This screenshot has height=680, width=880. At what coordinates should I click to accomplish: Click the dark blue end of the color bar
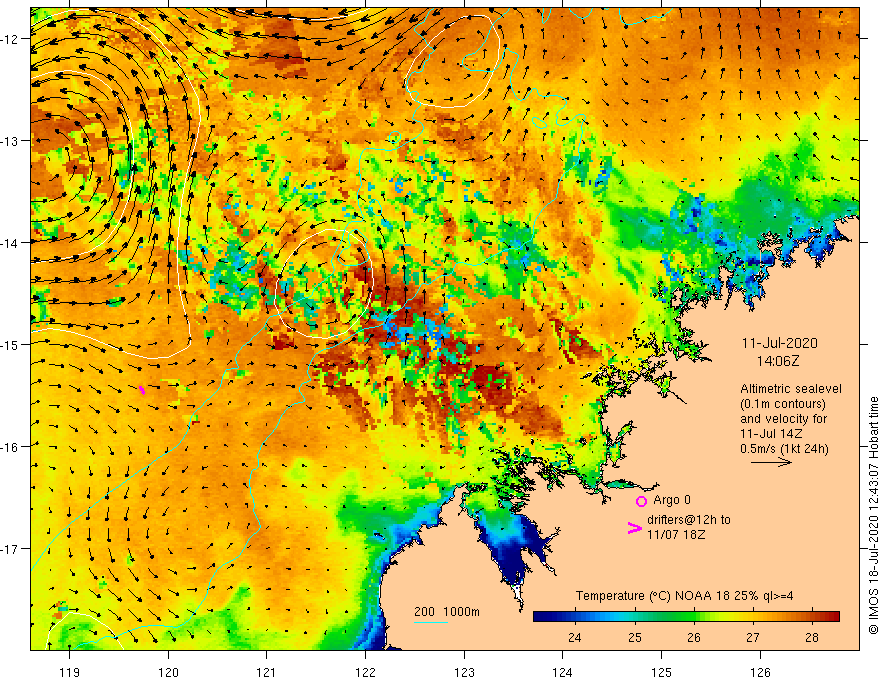point(542,616)
